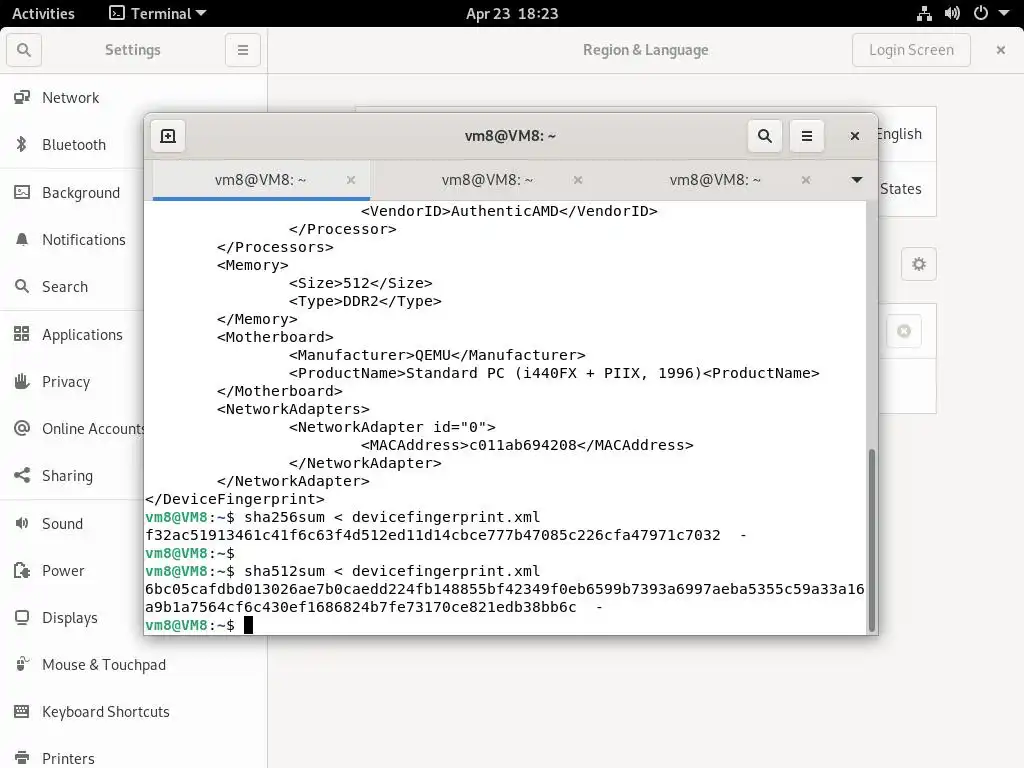Click the VendorID AuthenticAMD line

509,211
